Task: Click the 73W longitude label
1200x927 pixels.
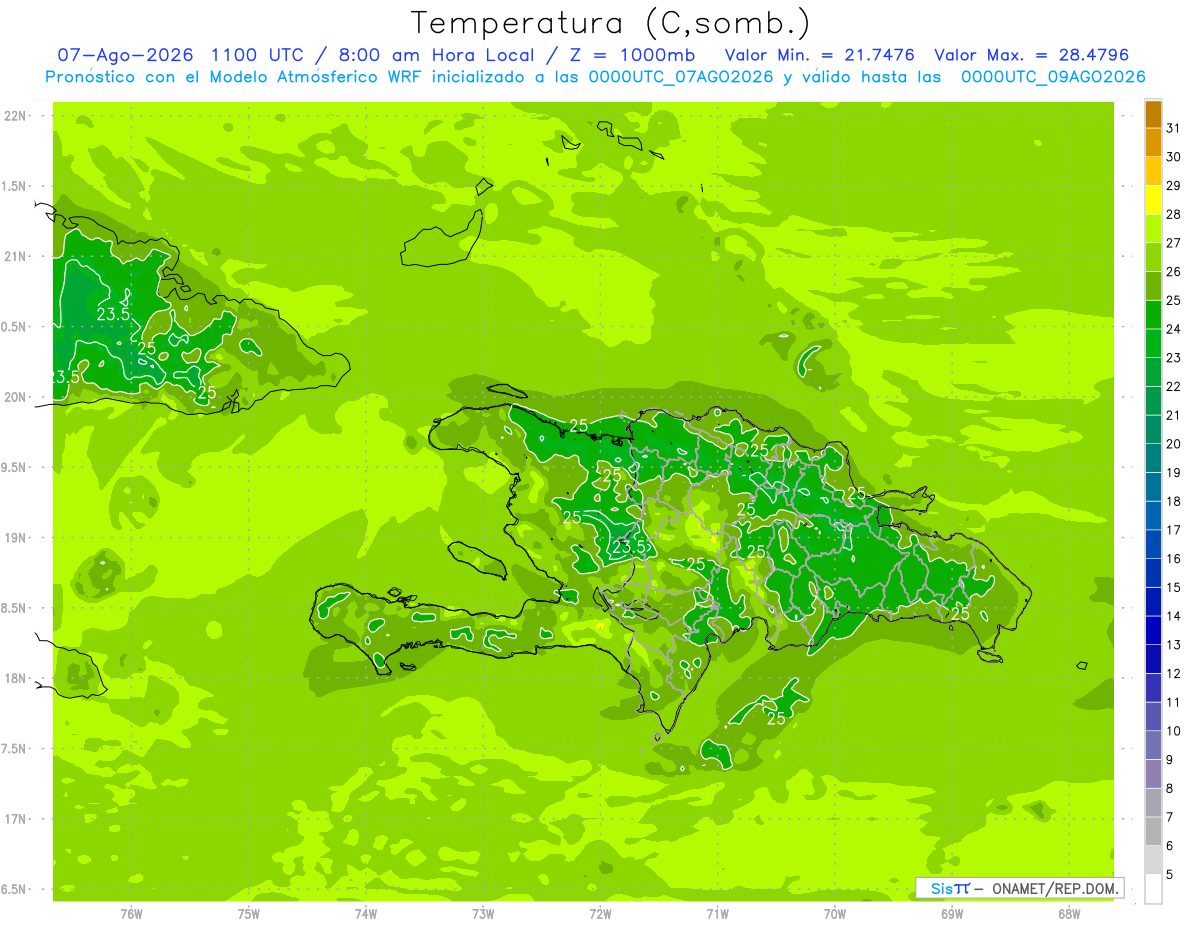Action: (x=483, y=914)
